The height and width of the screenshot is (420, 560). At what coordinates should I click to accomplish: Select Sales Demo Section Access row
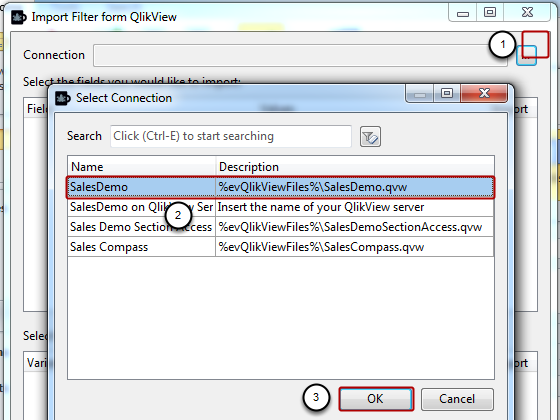280,227
